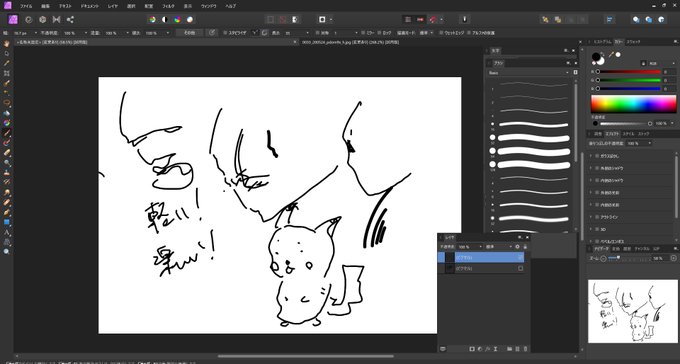Toggle the Lock checkbox in the context toolbar

(x=379, y=33)
